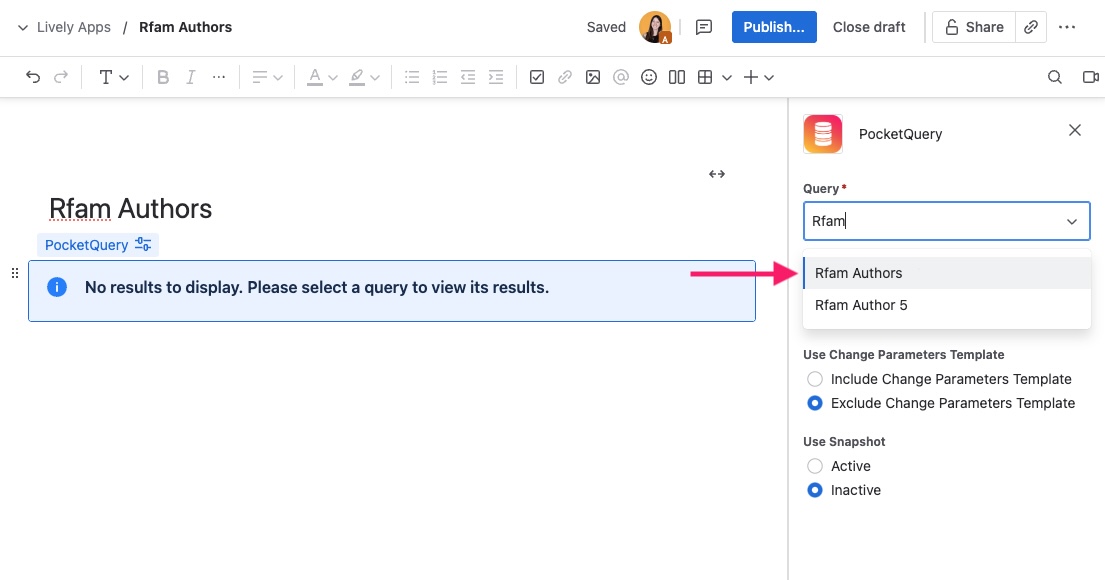Open the emoji picker
This screenshot has height=580, width=1105.
click(649, 77)
